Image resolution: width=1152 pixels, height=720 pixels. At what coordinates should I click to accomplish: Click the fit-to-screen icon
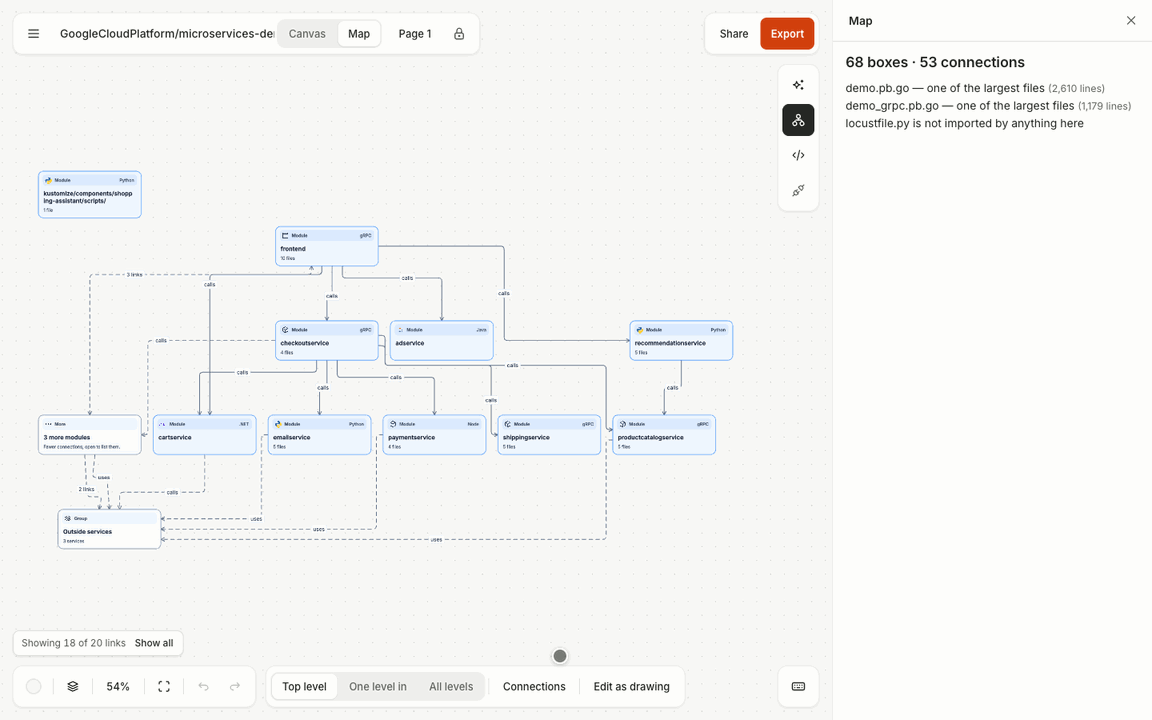164,686
